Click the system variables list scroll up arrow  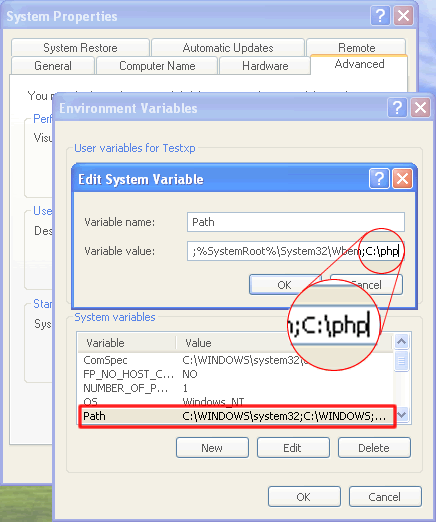(x=401, y=341)
